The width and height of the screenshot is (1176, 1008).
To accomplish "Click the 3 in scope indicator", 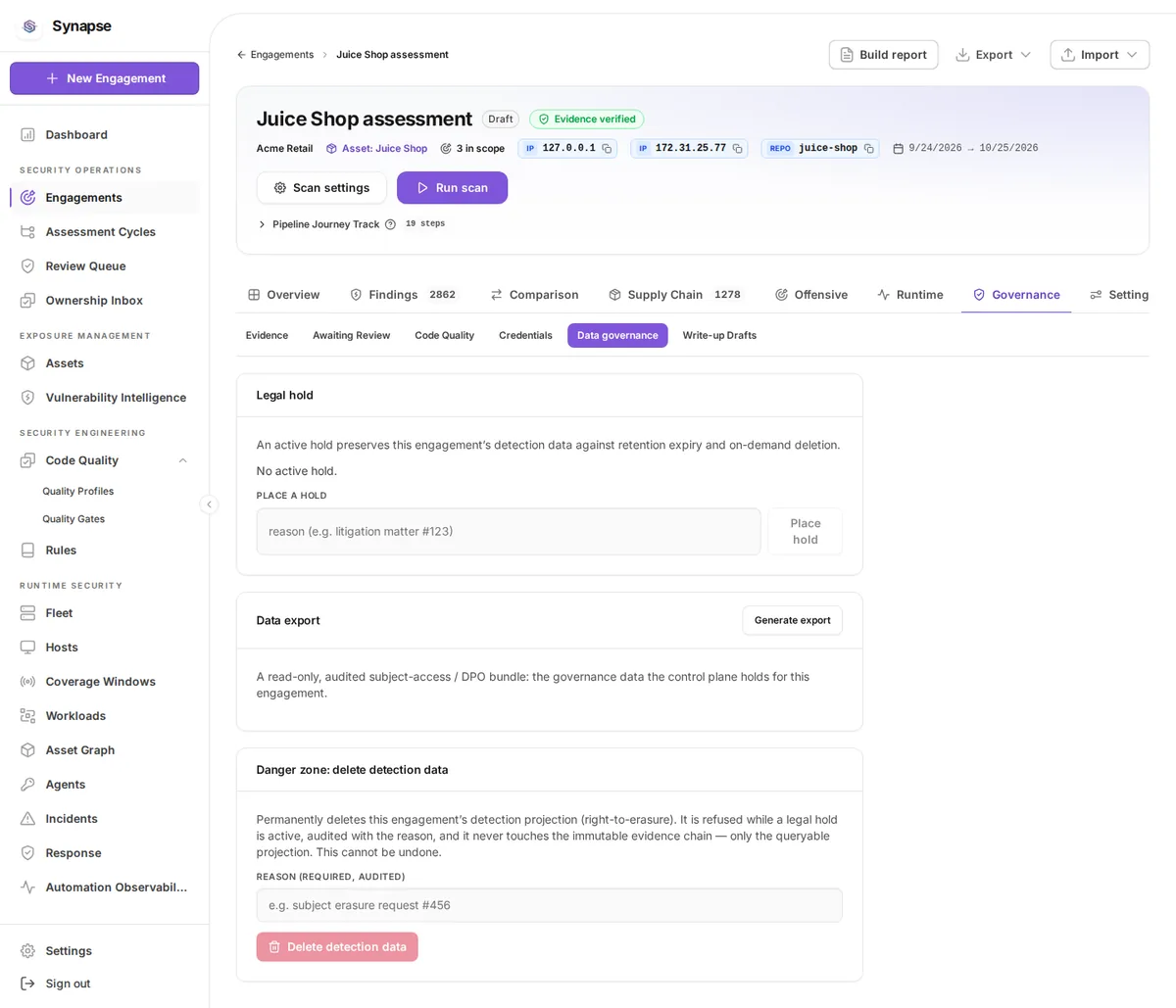I will [x=472, y=149].
